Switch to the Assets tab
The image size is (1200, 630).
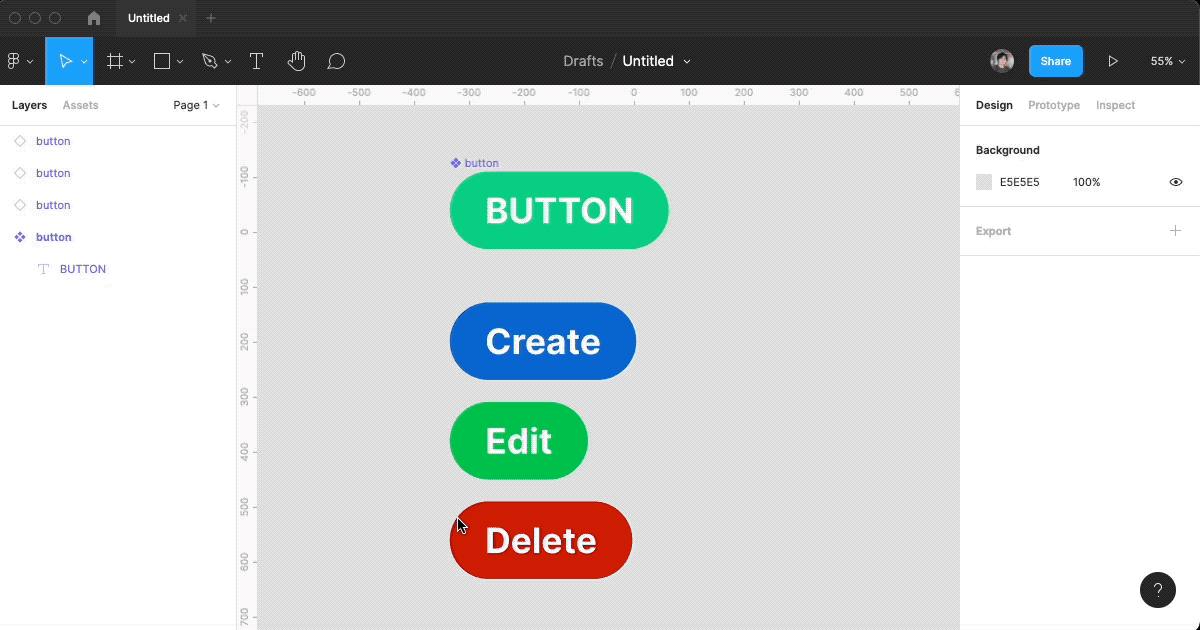[80, 105]
